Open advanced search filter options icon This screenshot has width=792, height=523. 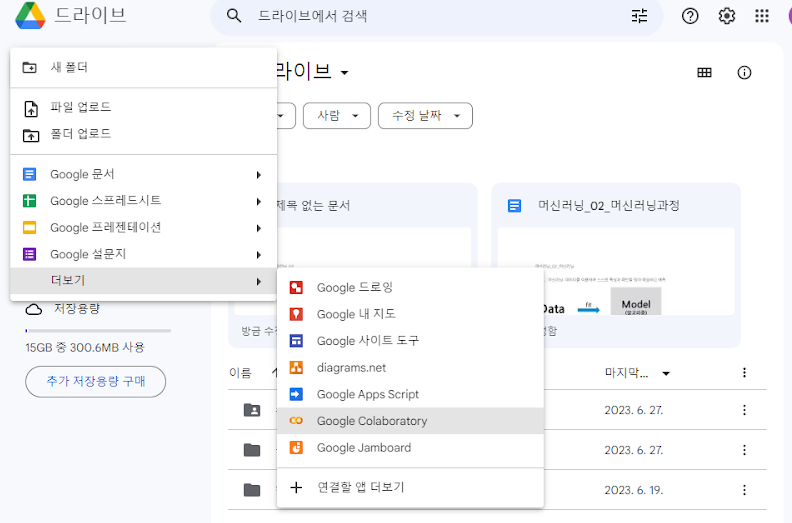pos(639,16)
